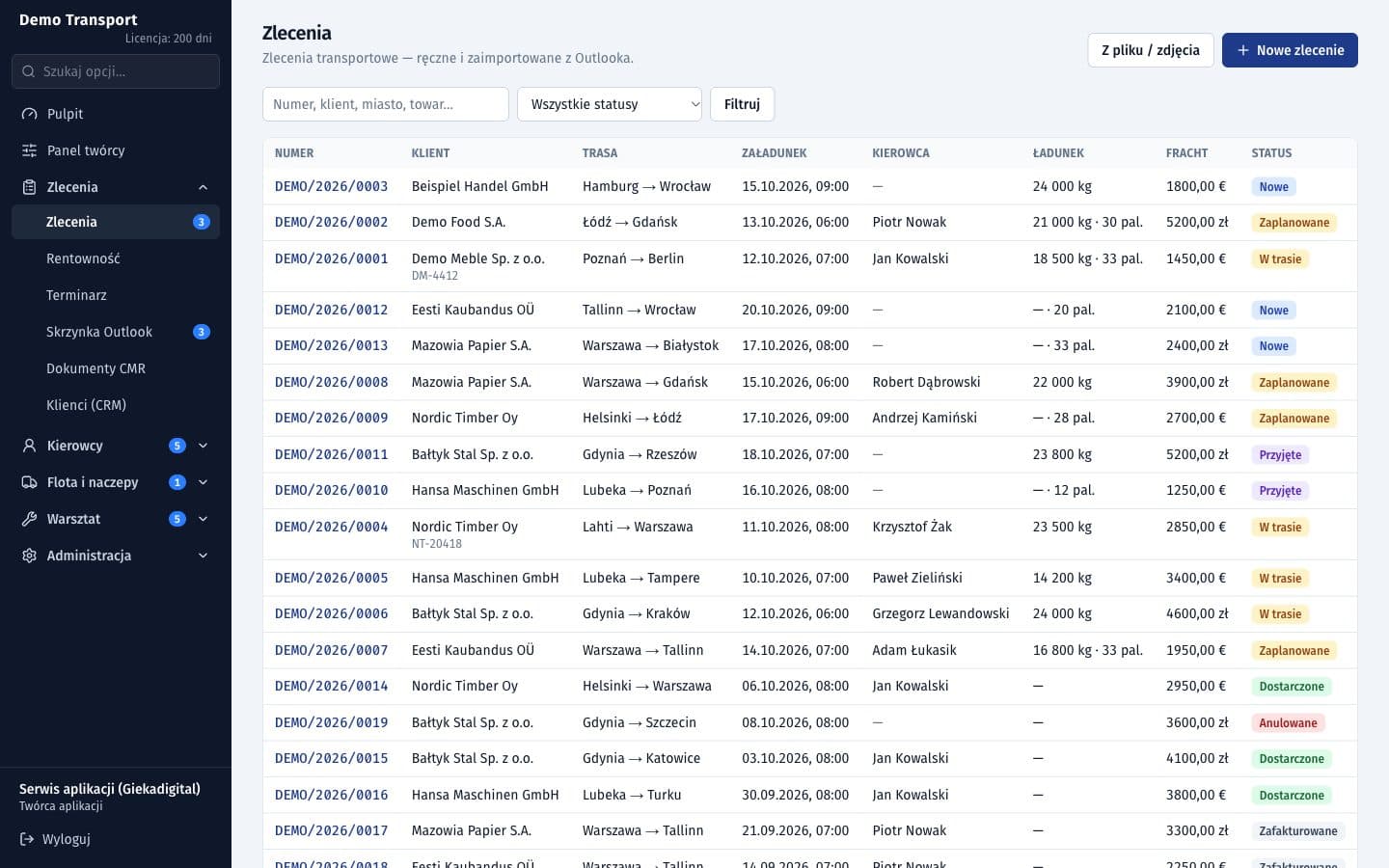Screen dimensions: 1389x868
Task: Click the badge 3 next to Skrzynka Outlook
Action: coord(202,332)
